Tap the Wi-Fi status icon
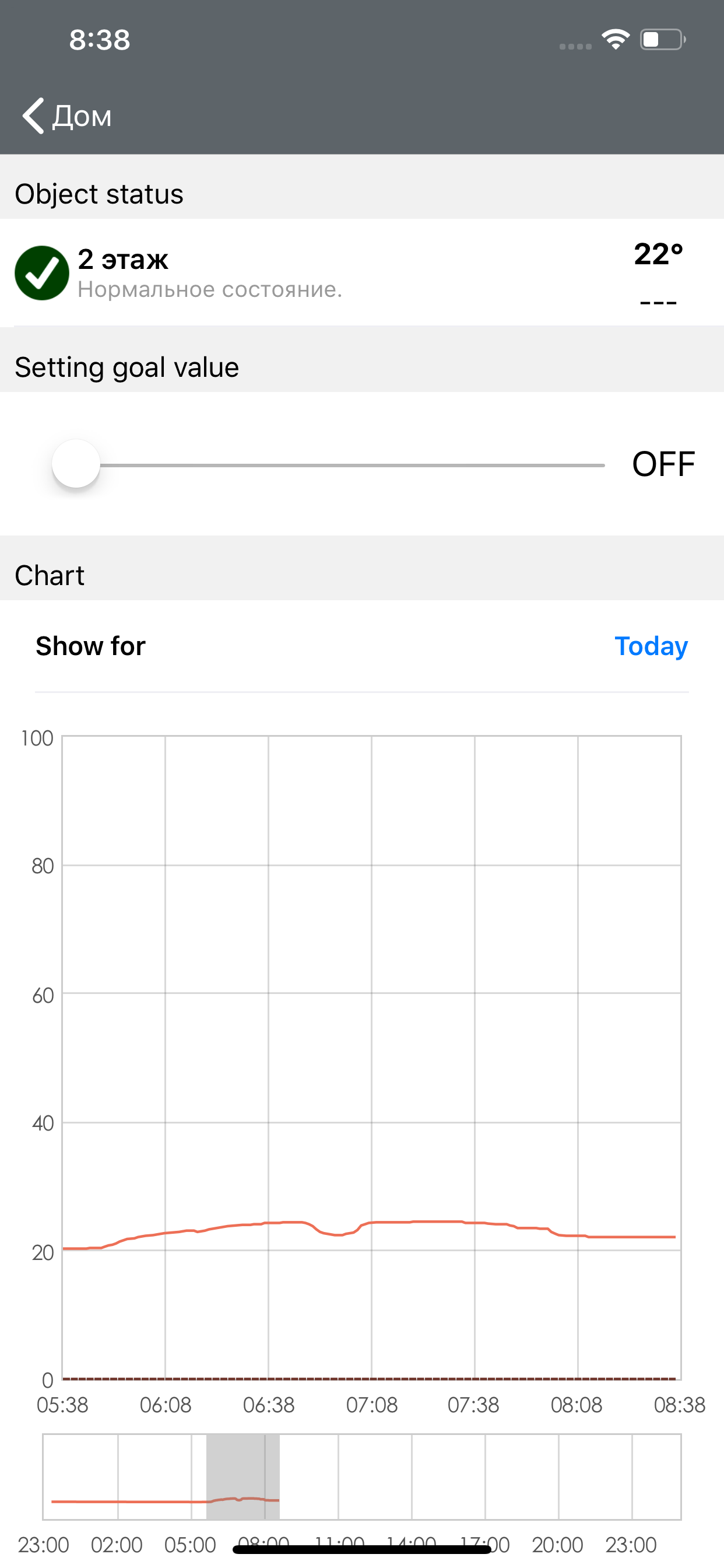 pos(615,40)
